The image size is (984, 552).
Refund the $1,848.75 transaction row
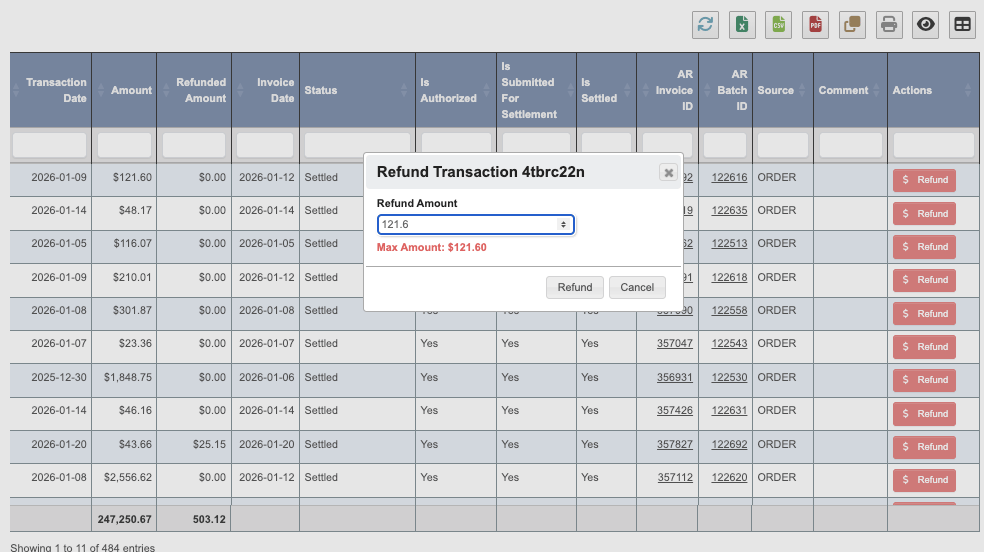924,380
